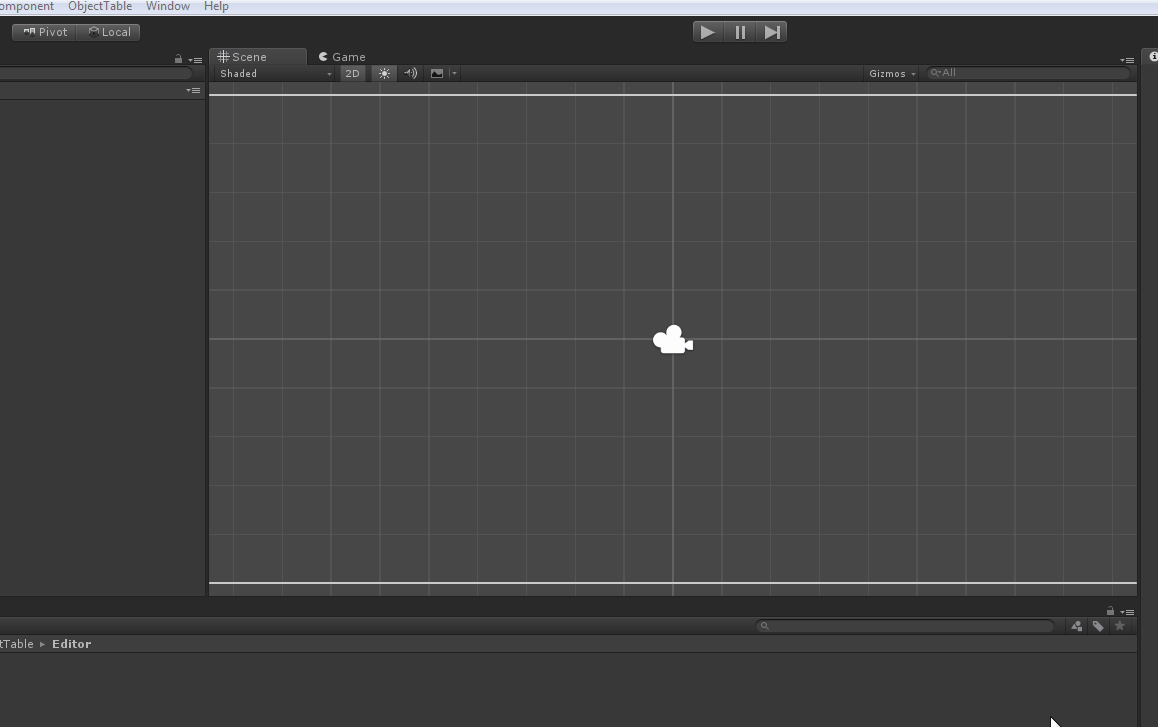Toggle scene effects image icon
1158x727 pixels.
[437, 73]
